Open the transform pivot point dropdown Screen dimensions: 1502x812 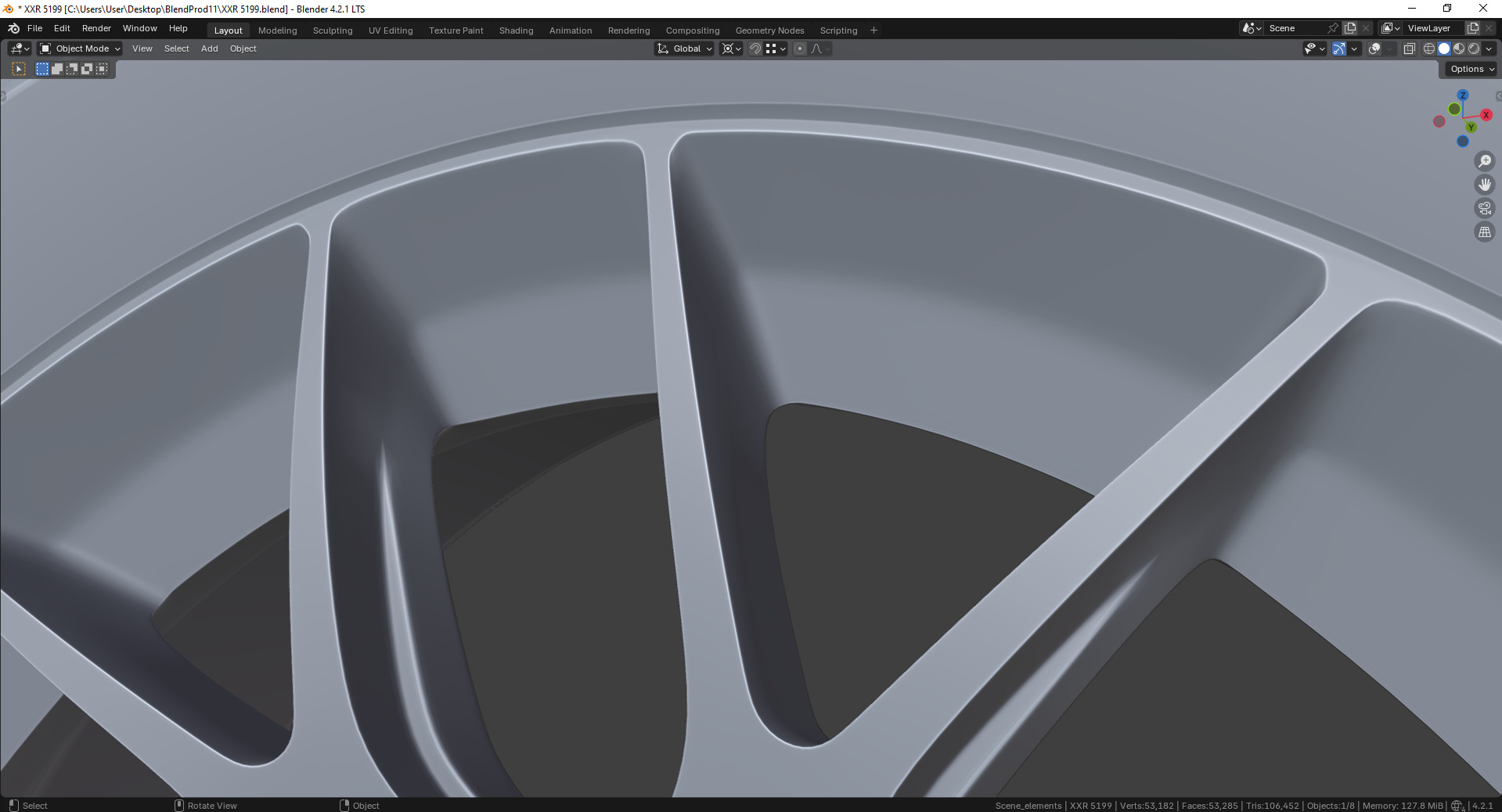[731, 49]
